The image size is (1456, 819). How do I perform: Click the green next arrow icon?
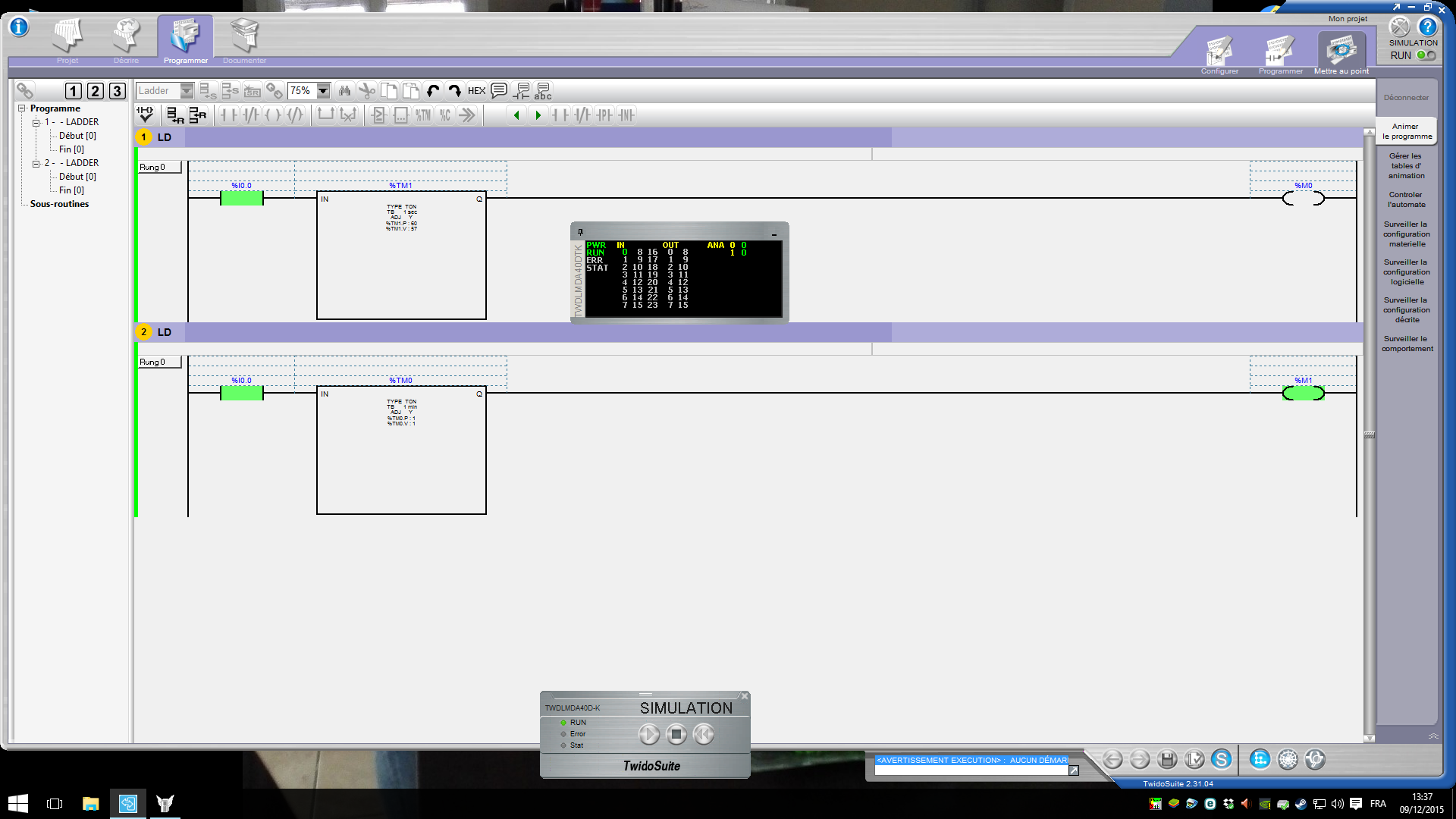[538, 115]
